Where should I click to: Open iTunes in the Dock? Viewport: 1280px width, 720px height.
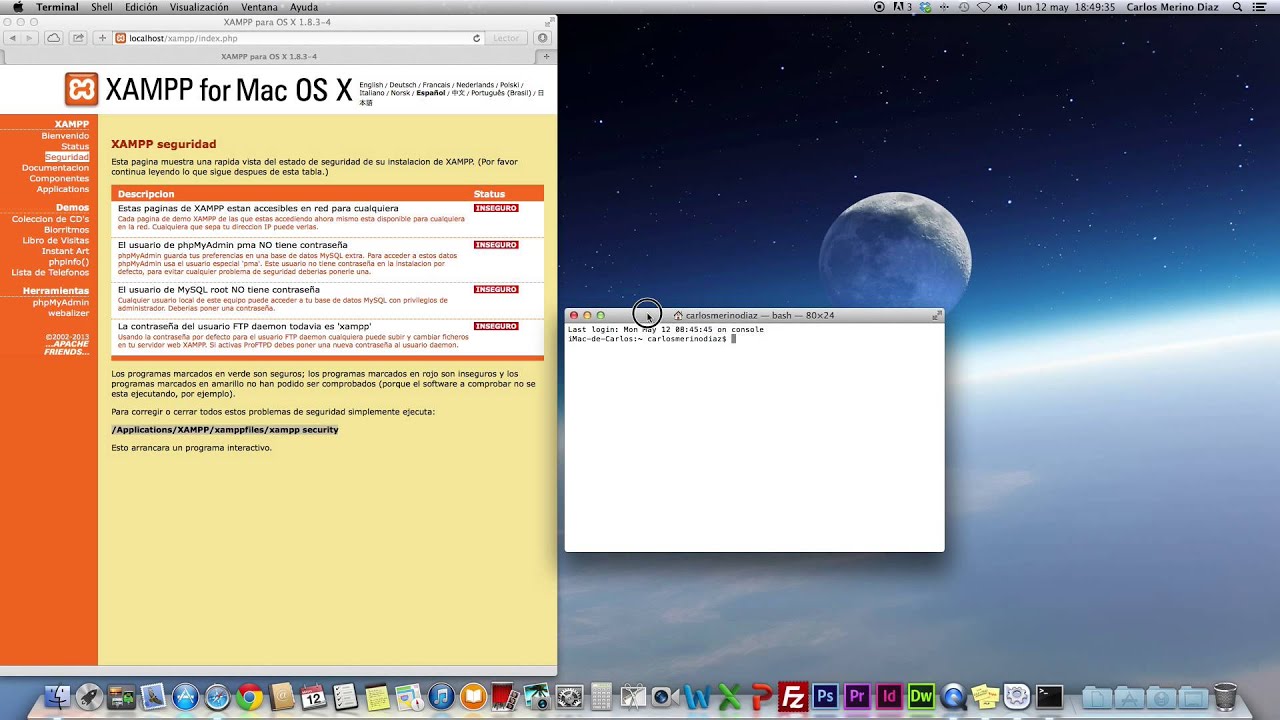(x=441, y=696)
